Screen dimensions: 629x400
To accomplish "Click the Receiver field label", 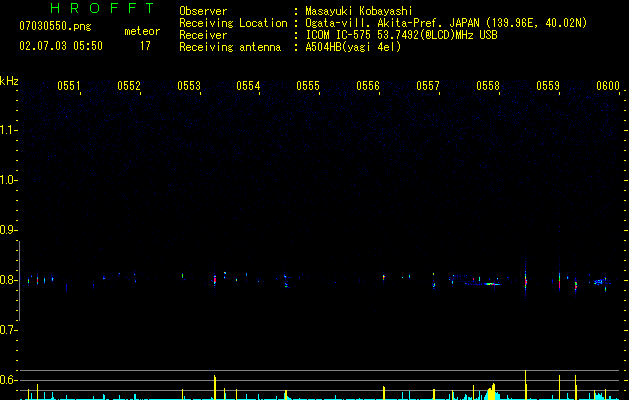I will [203, 35].
